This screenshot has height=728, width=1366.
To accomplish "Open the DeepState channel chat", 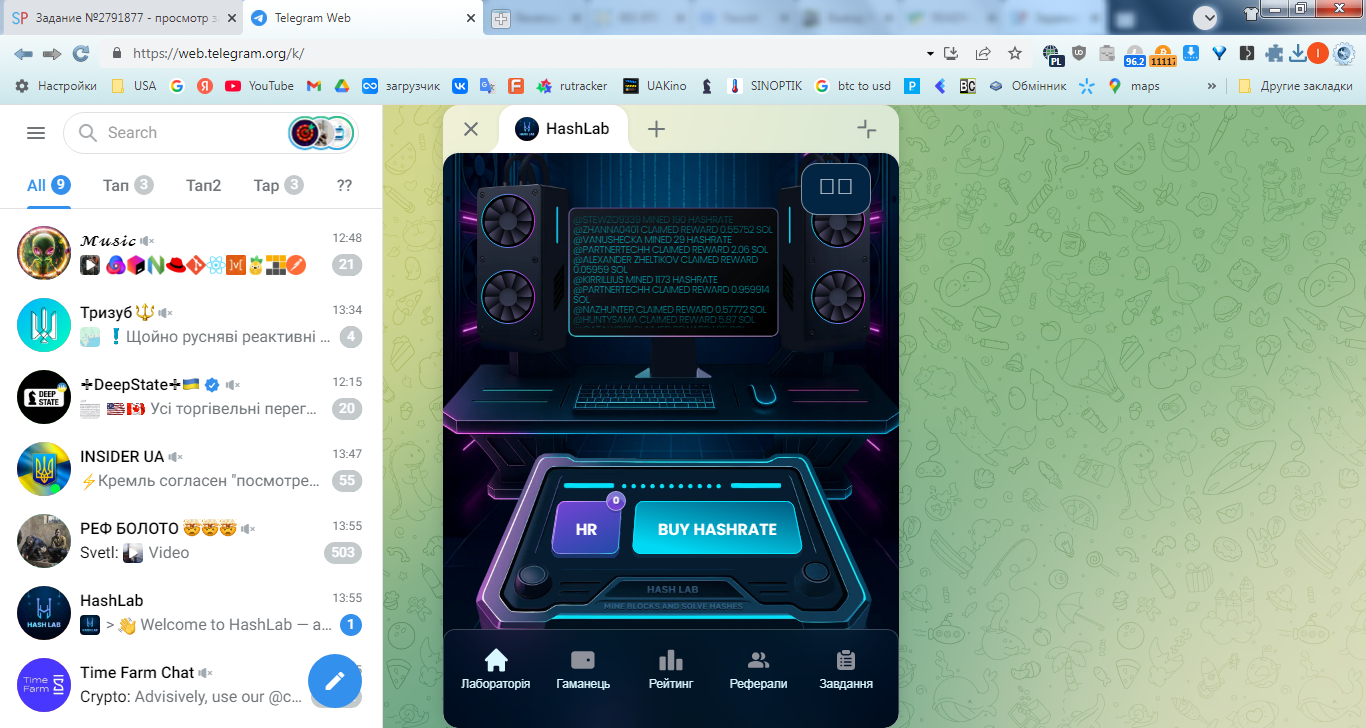I will coord(191,397).
